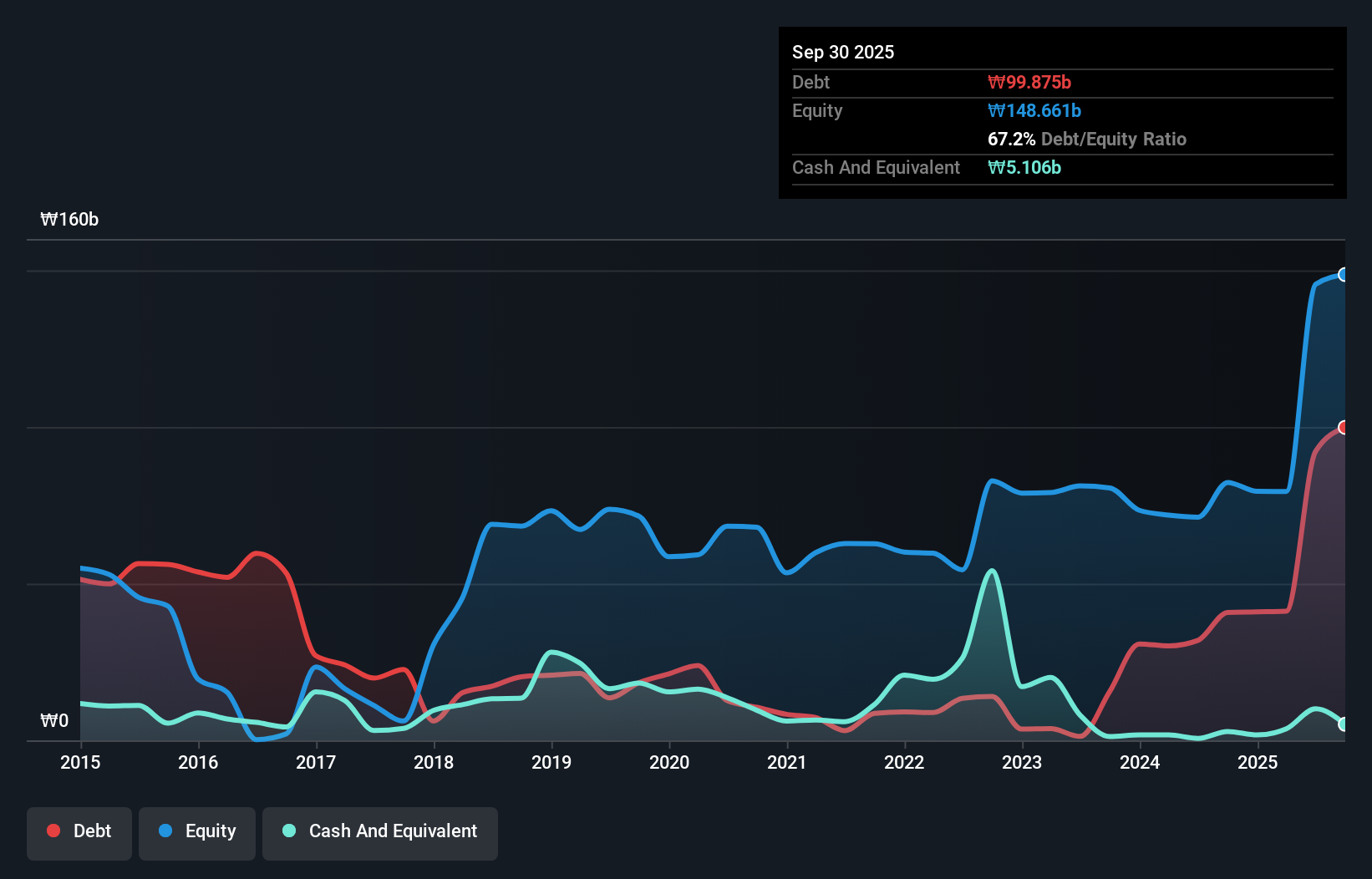Click the ₩99.875b Debt value

point(1030,82)
